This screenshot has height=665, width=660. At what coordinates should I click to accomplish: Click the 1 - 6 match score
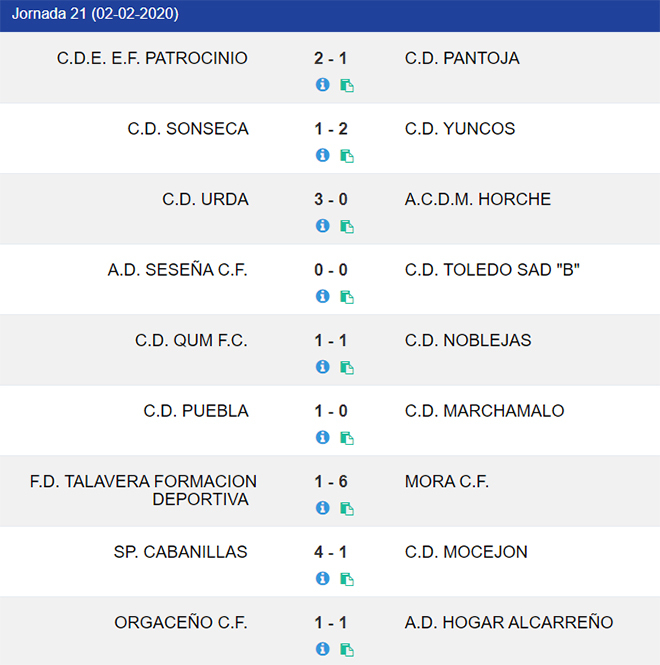coord(331,481)
